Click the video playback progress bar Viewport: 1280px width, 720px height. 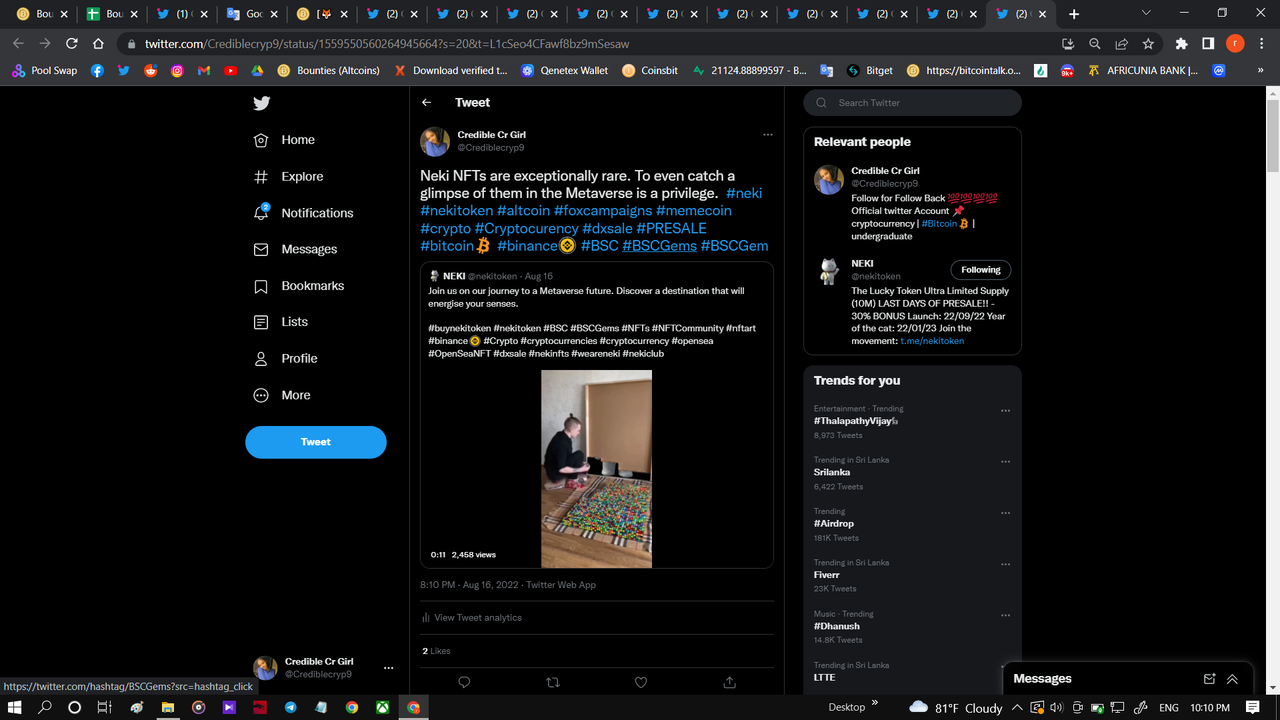[x=597, y=567]
